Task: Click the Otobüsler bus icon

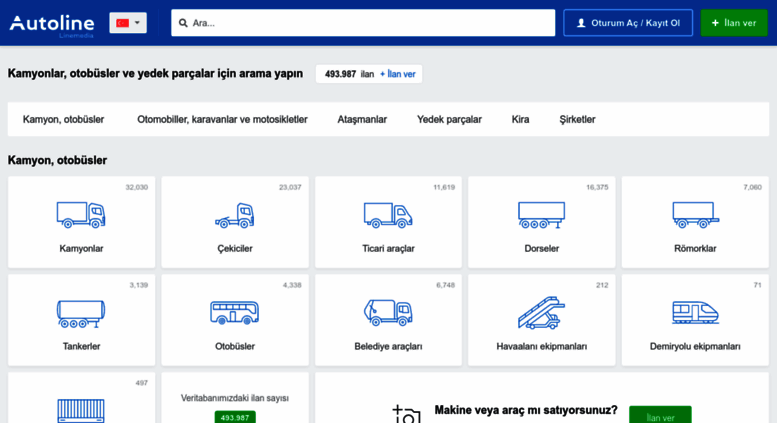Action: point(234,313)
